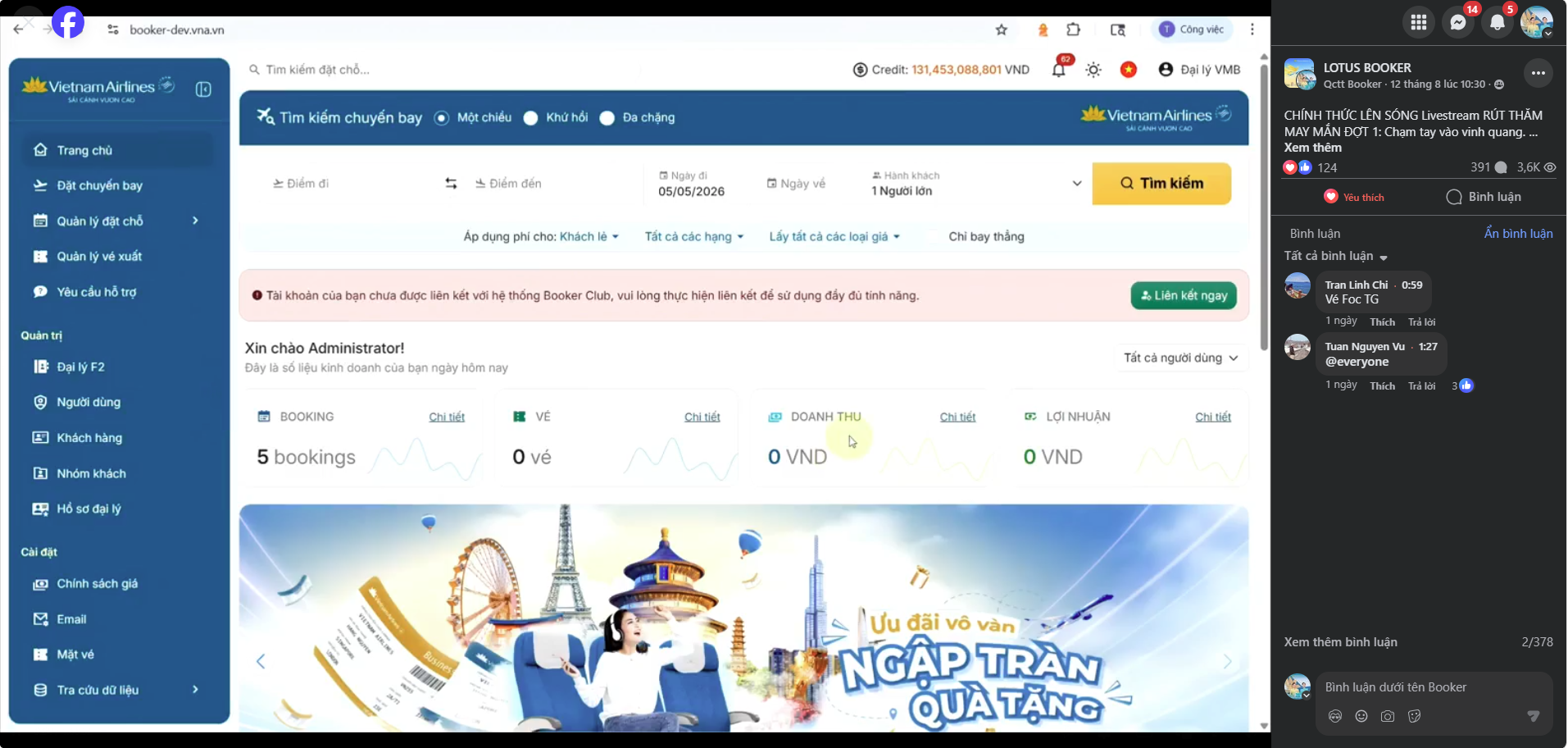Open the Đại lý VMB account menu
The image size is (1568, 748).
point(1199,70)
